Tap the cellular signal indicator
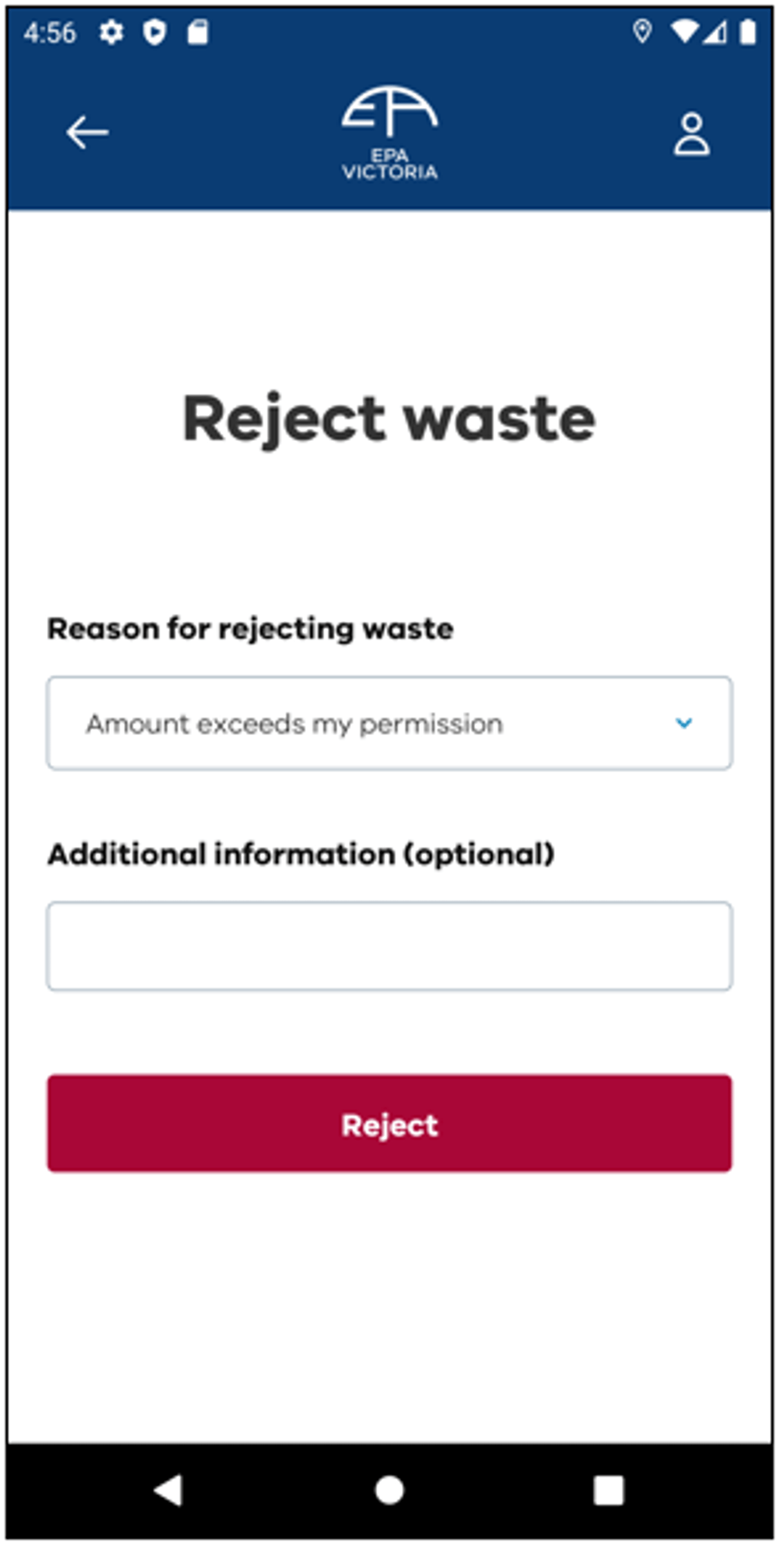Viewport: 784px width, 1547px height. point(715,33)
